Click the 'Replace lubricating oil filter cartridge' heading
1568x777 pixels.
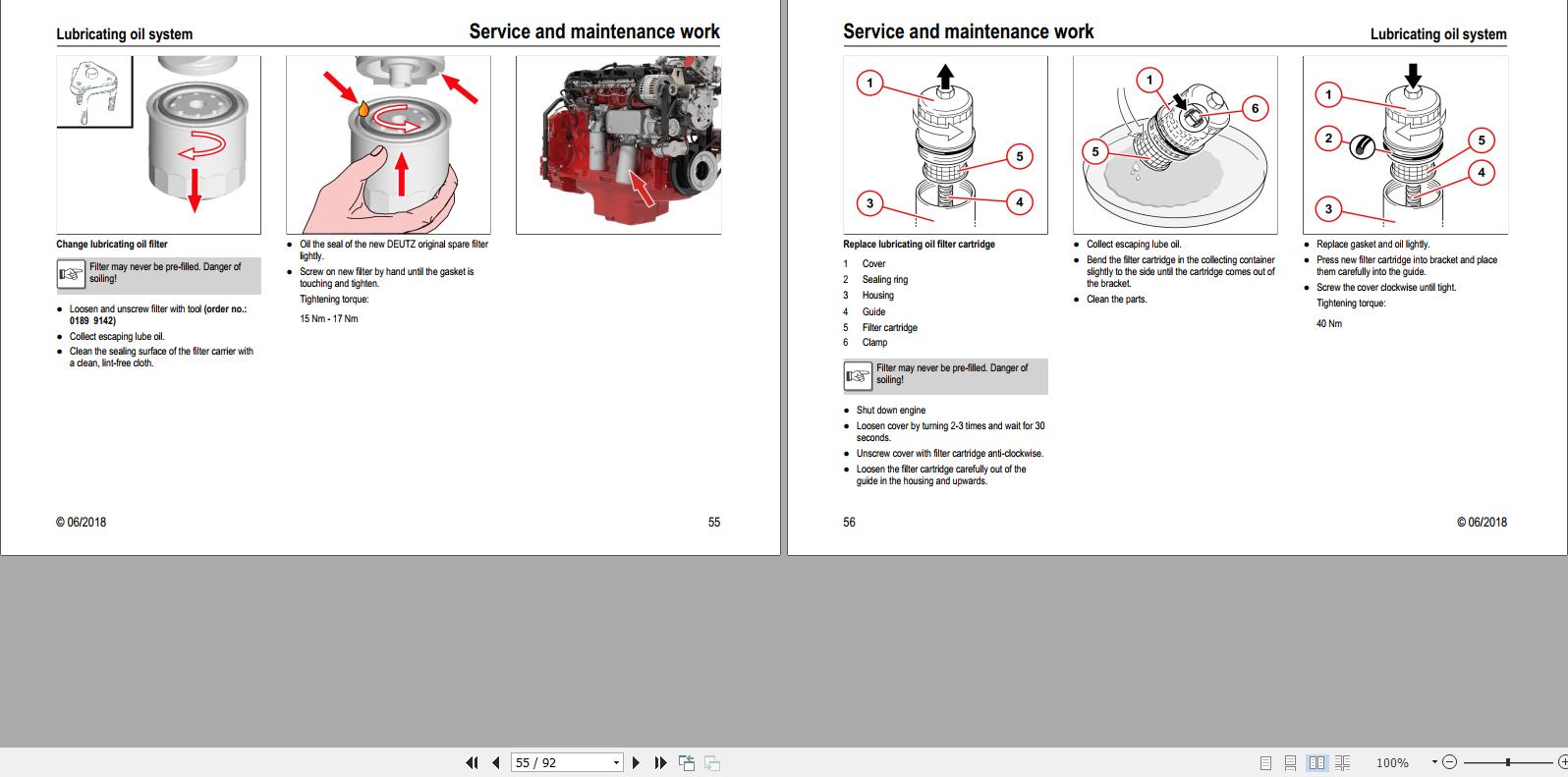pyautogui.click(x=919, y=245)
